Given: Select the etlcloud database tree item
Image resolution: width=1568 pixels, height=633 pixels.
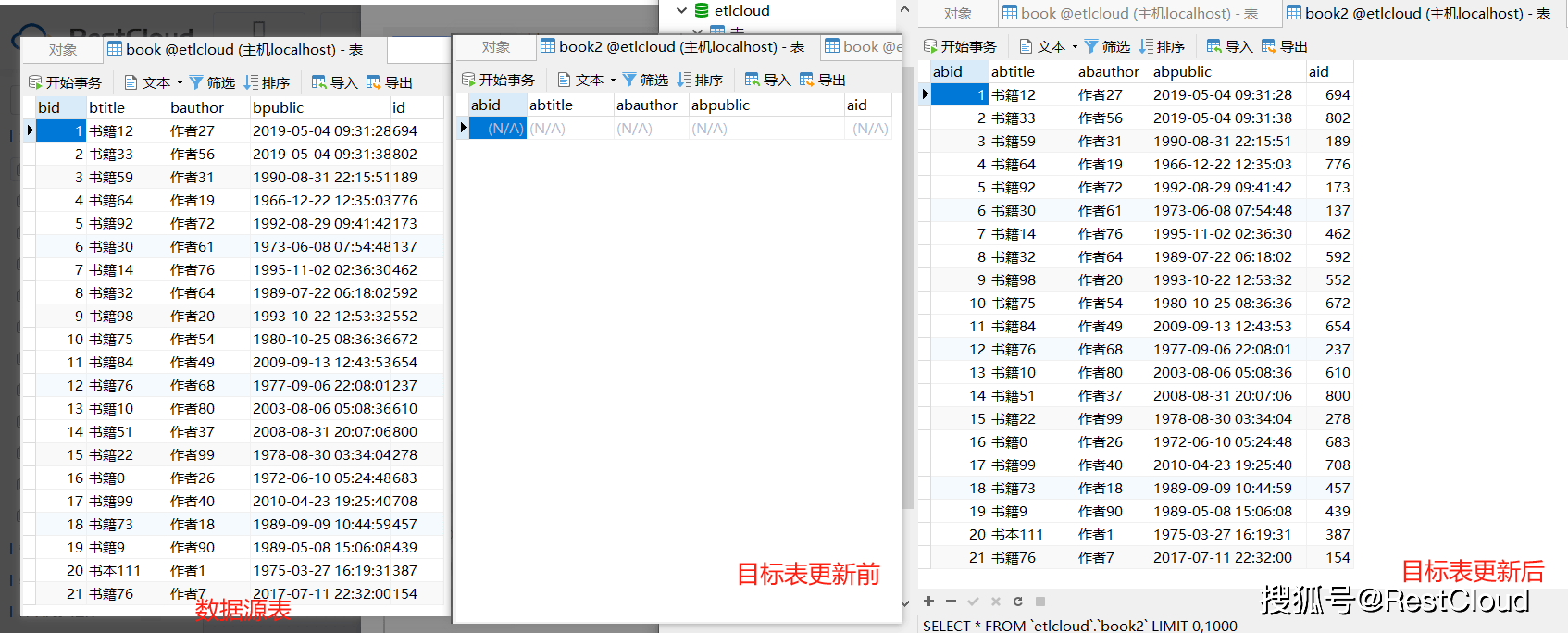Looking at the screenshot, I should 741,10.
